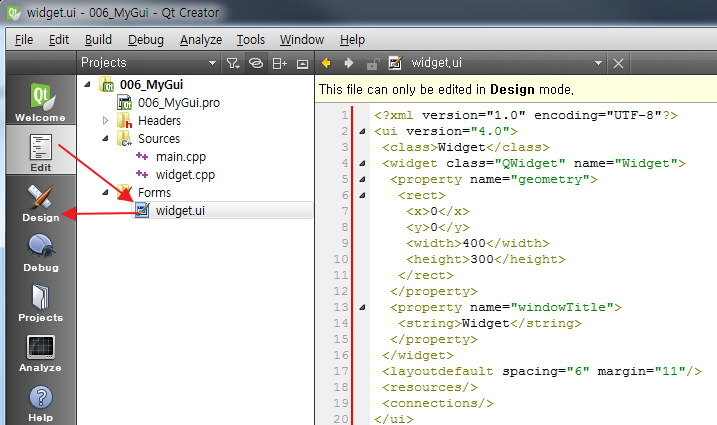Click the <width>400</width> line
Image resolution: width=717 pixels, height=425 pixels.
coord(477,243)
